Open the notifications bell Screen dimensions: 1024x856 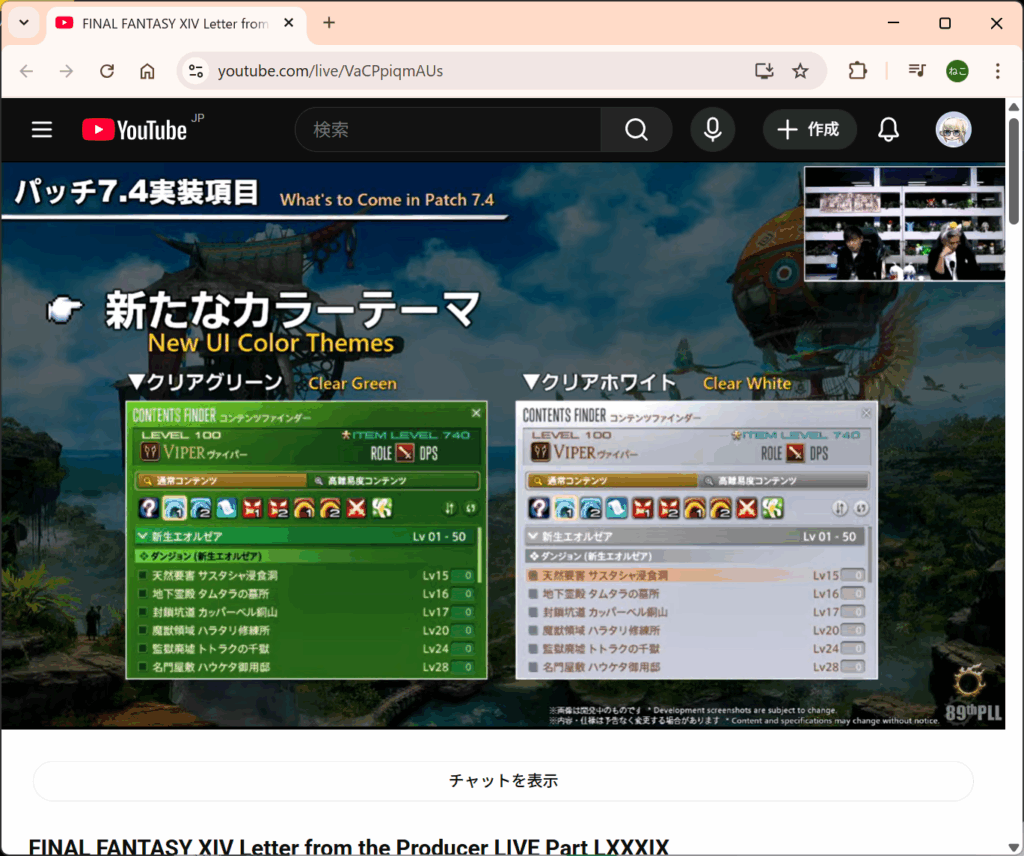(888, 130)
